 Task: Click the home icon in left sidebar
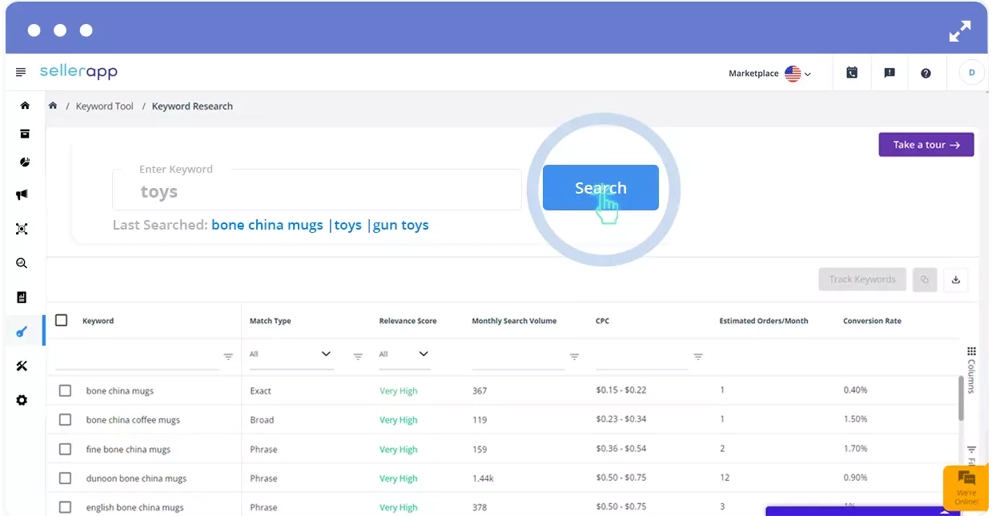25,105
